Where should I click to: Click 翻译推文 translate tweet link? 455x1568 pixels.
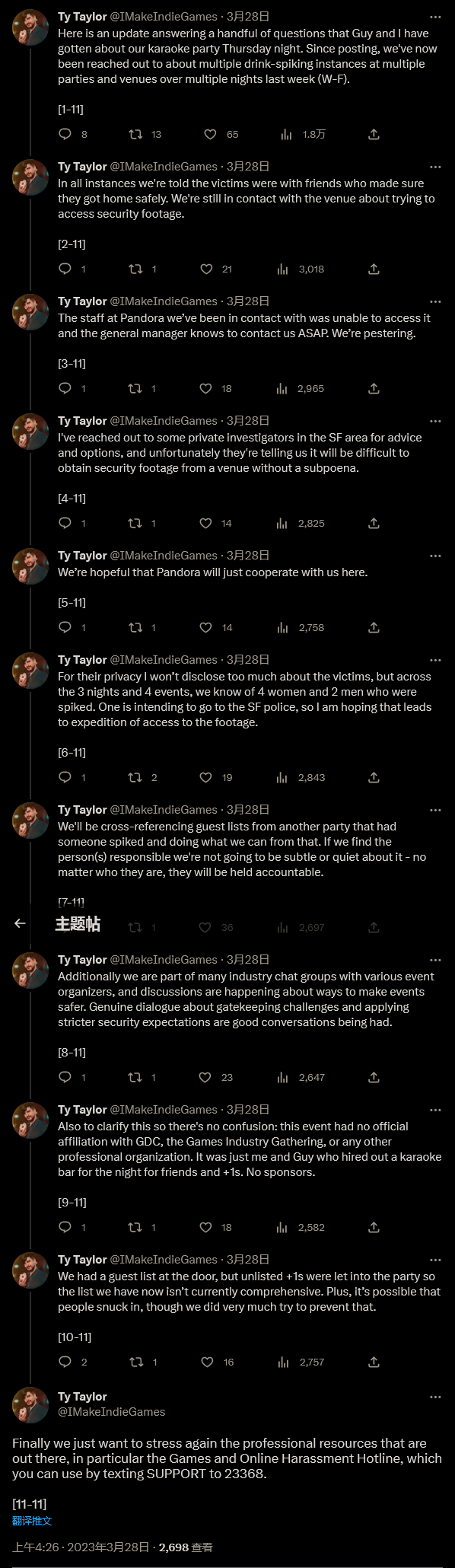pyautogui.click(x=32, y=1520)
